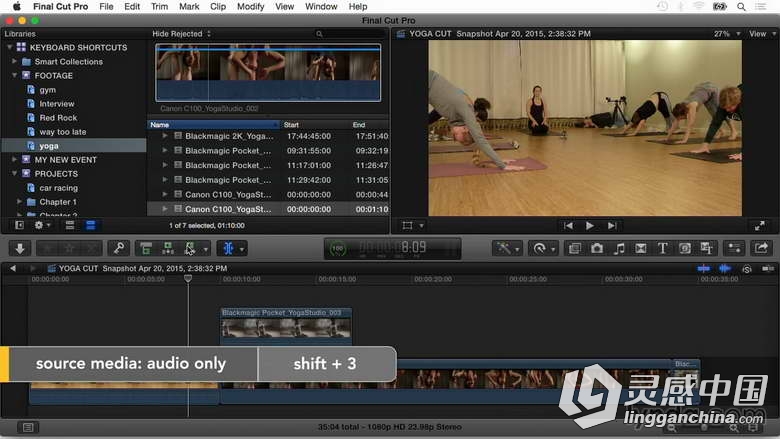The width and height of the screenshot is (780, 439).
Task: Select the car racing project
Action: click(x=59, y=188)
